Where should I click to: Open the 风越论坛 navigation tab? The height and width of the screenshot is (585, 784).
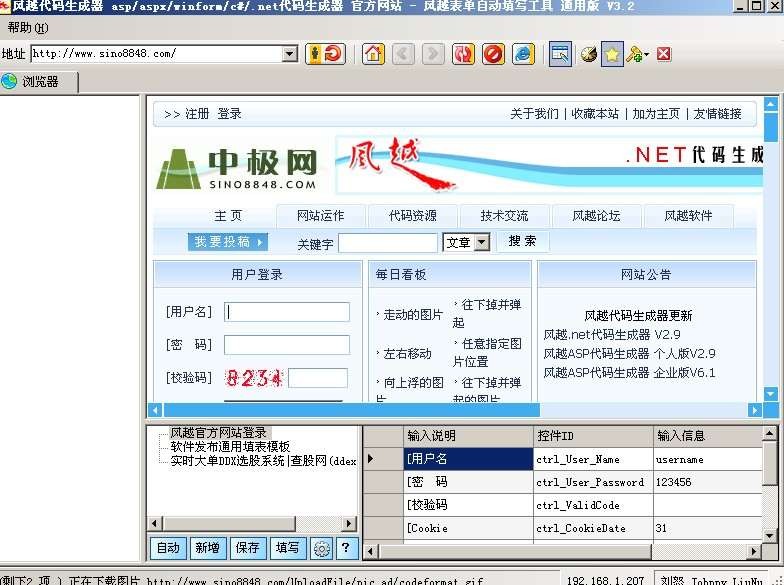pyautogui.click(x=596, y=216)
